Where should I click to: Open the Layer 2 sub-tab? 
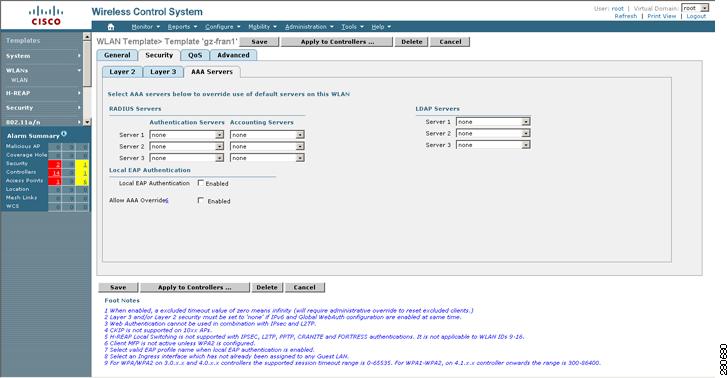[122, 72]
